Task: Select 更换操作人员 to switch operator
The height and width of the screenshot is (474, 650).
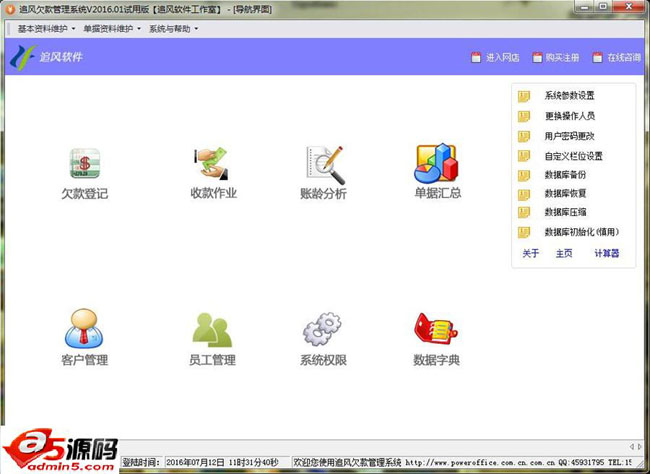Action: coord(570,116)
